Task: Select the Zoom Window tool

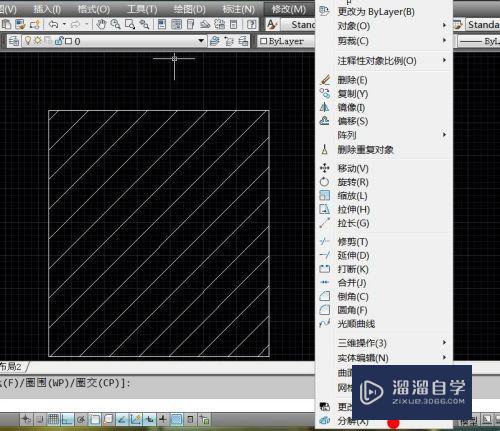Action: [130, 24]
